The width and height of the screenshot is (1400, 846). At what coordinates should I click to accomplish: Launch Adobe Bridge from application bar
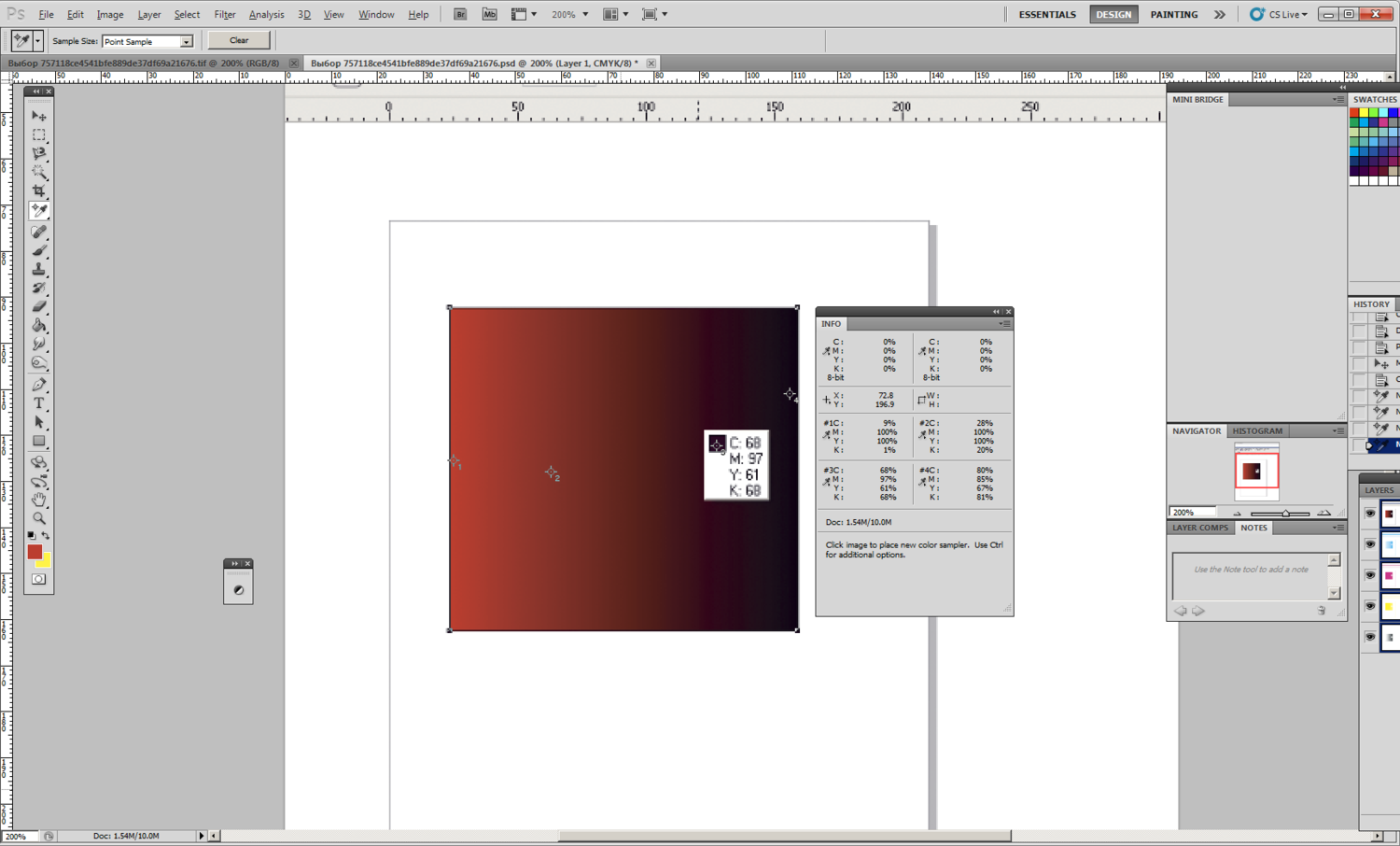pos(460,14)
